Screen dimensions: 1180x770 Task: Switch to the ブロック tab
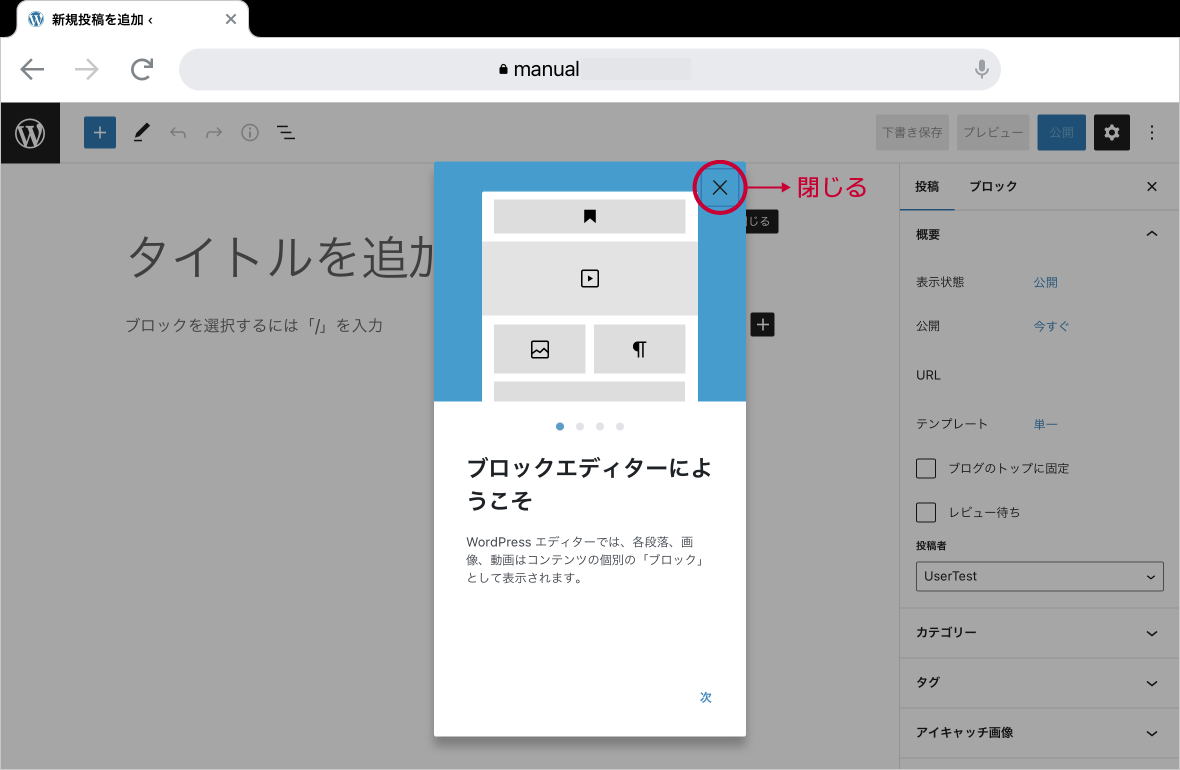click(992, 186)
